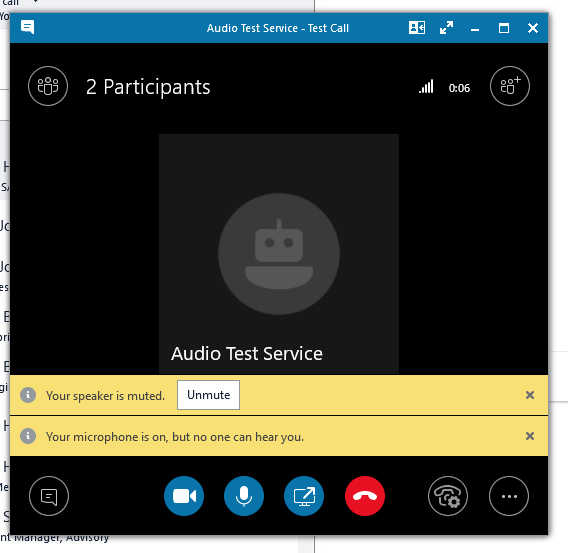Click the microphone warning info icon
This screenshot has width=568, height=553.
(x=28, y=436)
